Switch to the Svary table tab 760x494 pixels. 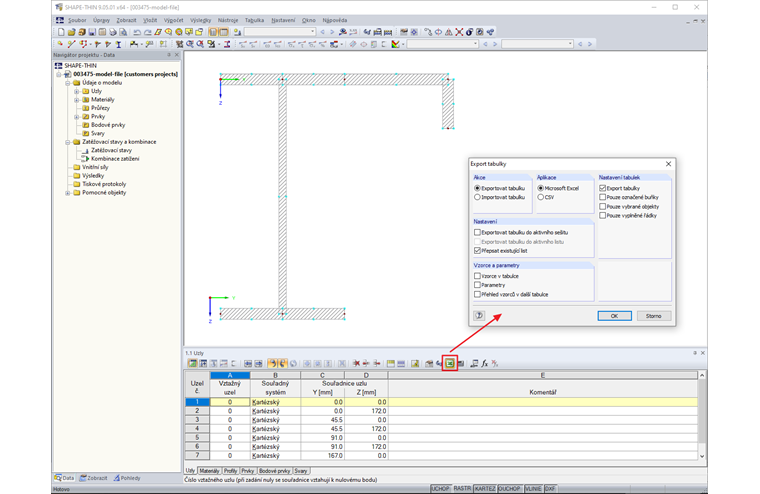coord(301,471)
